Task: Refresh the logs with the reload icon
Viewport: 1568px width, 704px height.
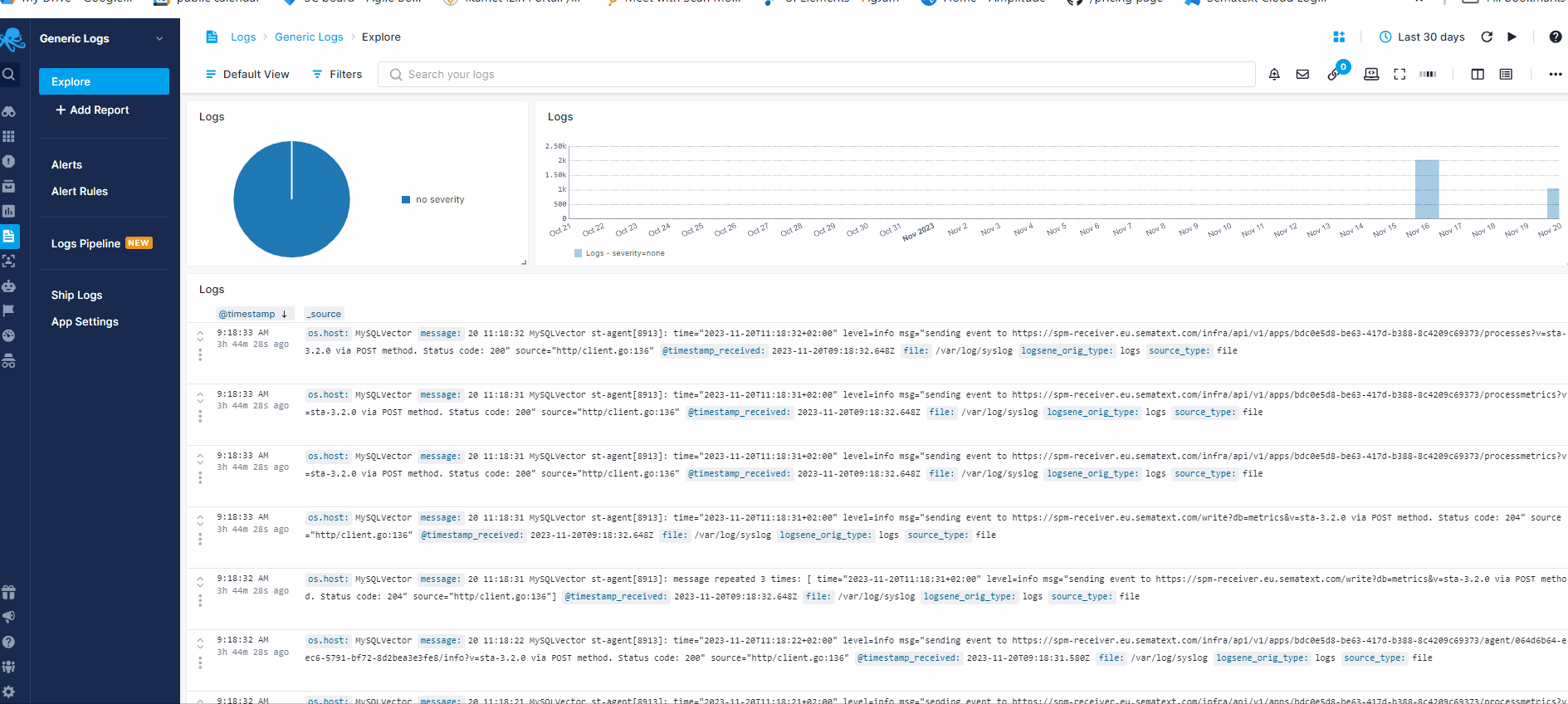Action: tap(1487, 37)
